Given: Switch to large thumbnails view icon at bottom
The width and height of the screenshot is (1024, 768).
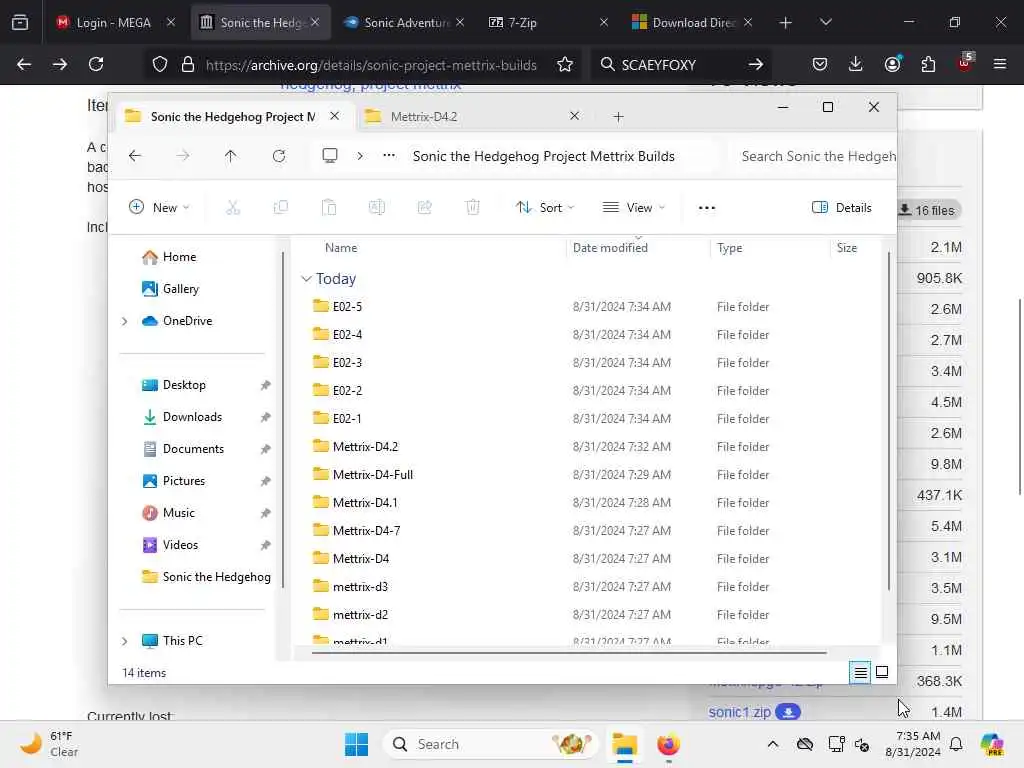Looking at the screenshot, I should (x=882, y=672).
